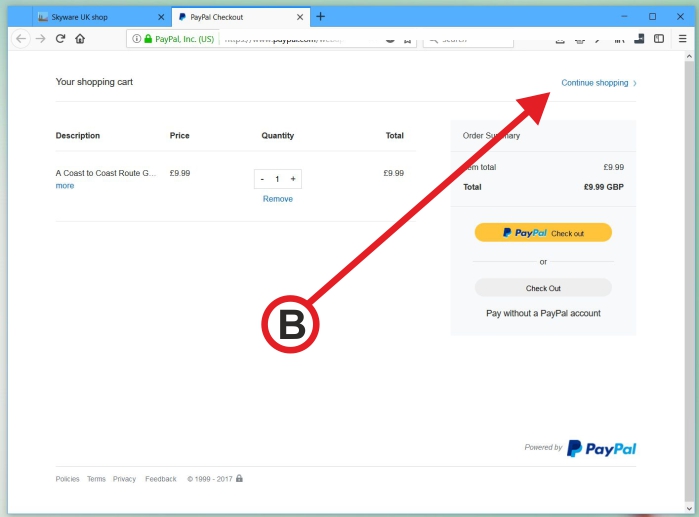Viewport: 699px width, 517px height.
Task: Close the Skyware UK shop tab
Action: point(161,17)
